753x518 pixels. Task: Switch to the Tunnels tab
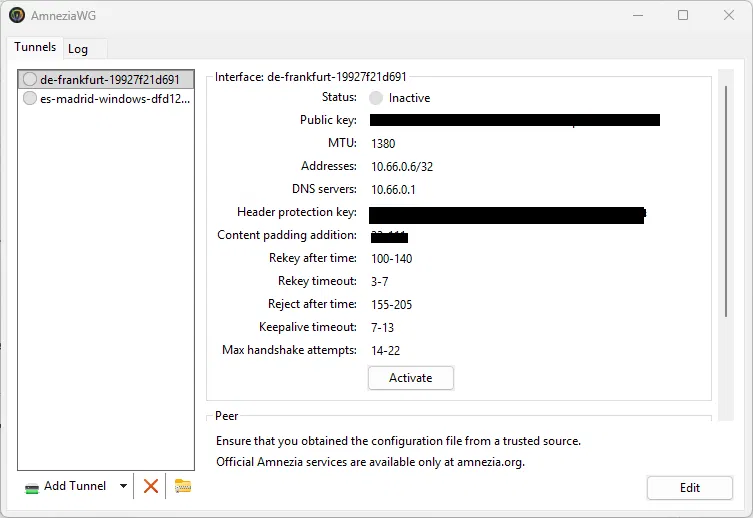pyautogui.click(x=35, y=47)
